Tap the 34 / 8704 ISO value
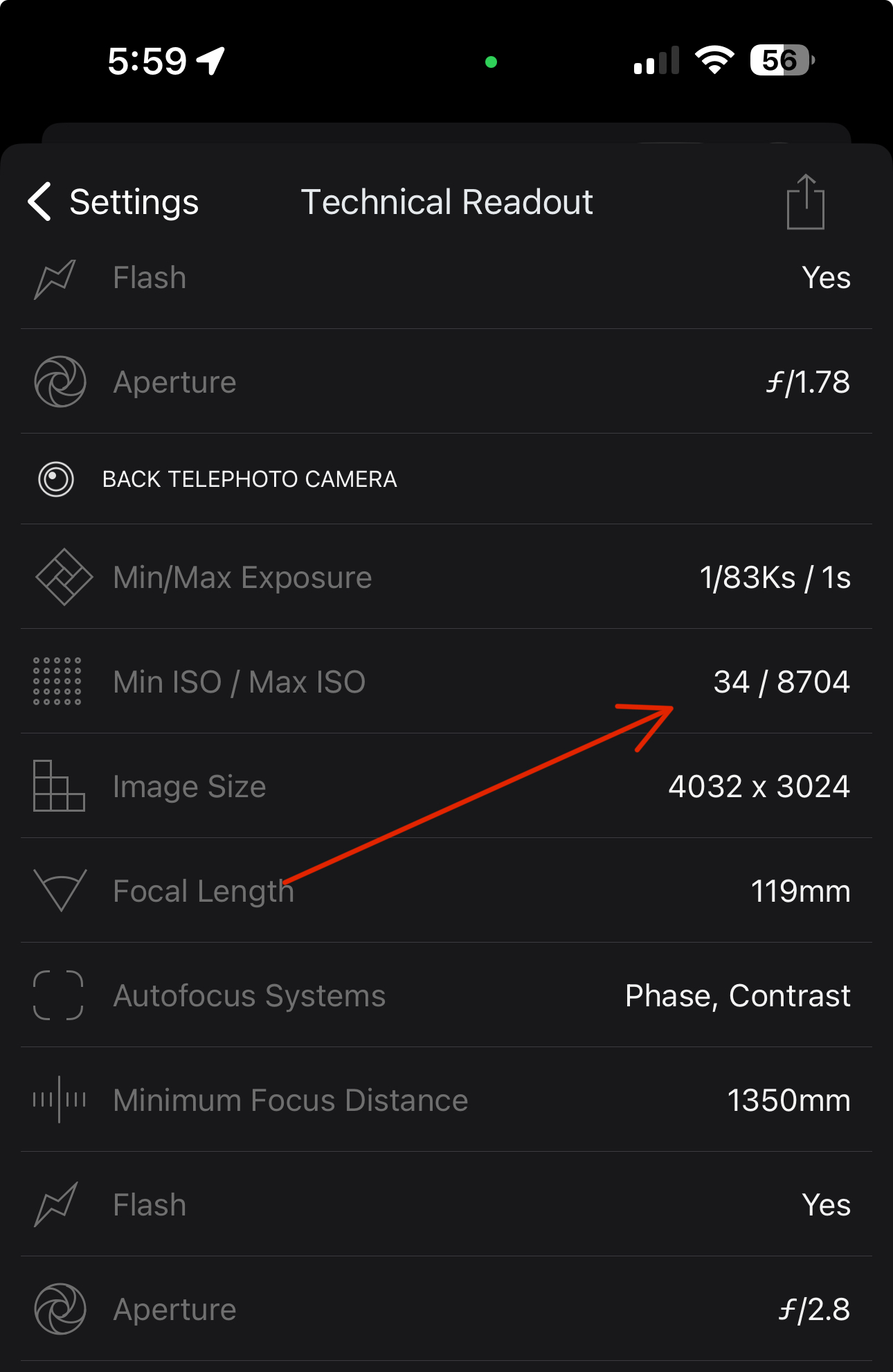 tap(781, 682)
